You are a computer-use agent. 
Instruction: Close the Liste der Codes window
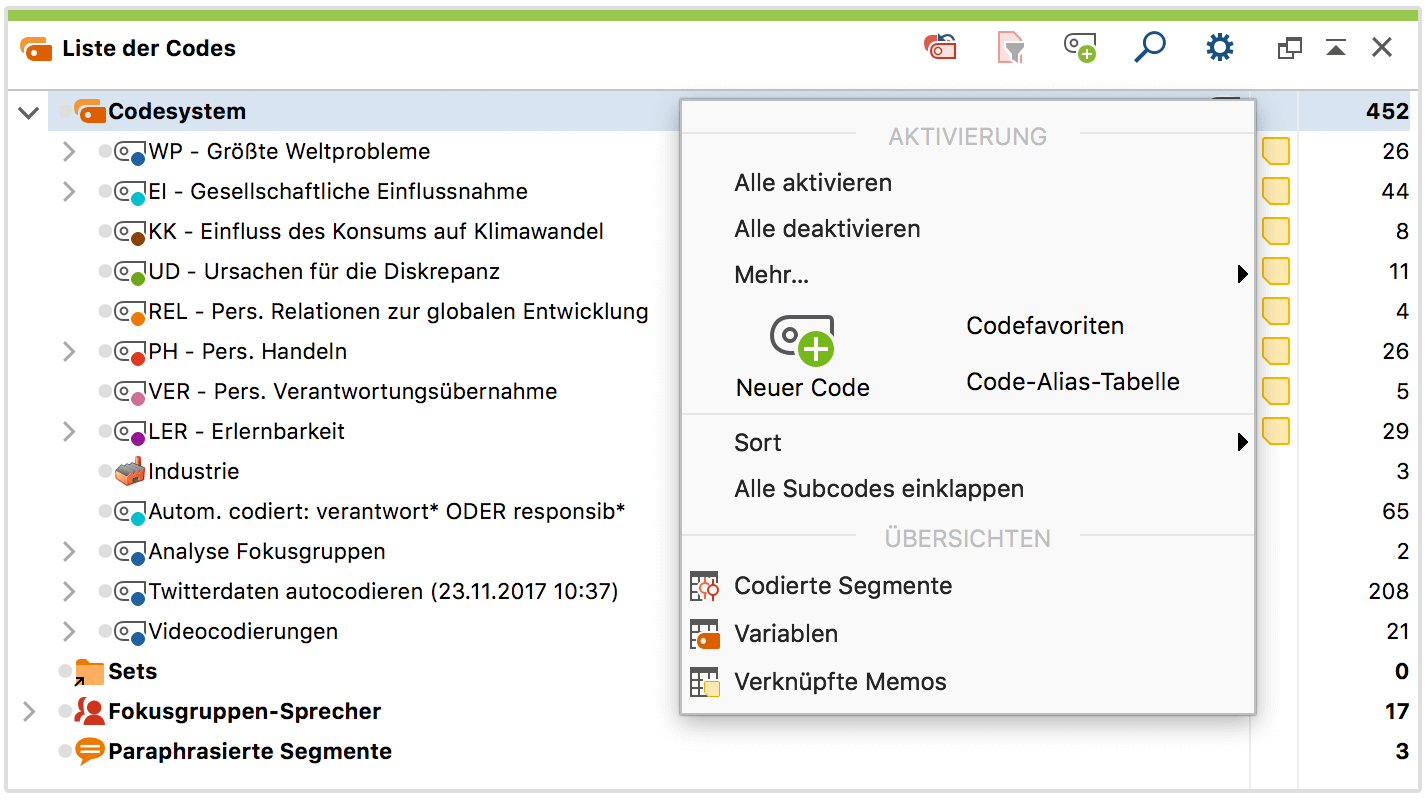click(1382, 47)
